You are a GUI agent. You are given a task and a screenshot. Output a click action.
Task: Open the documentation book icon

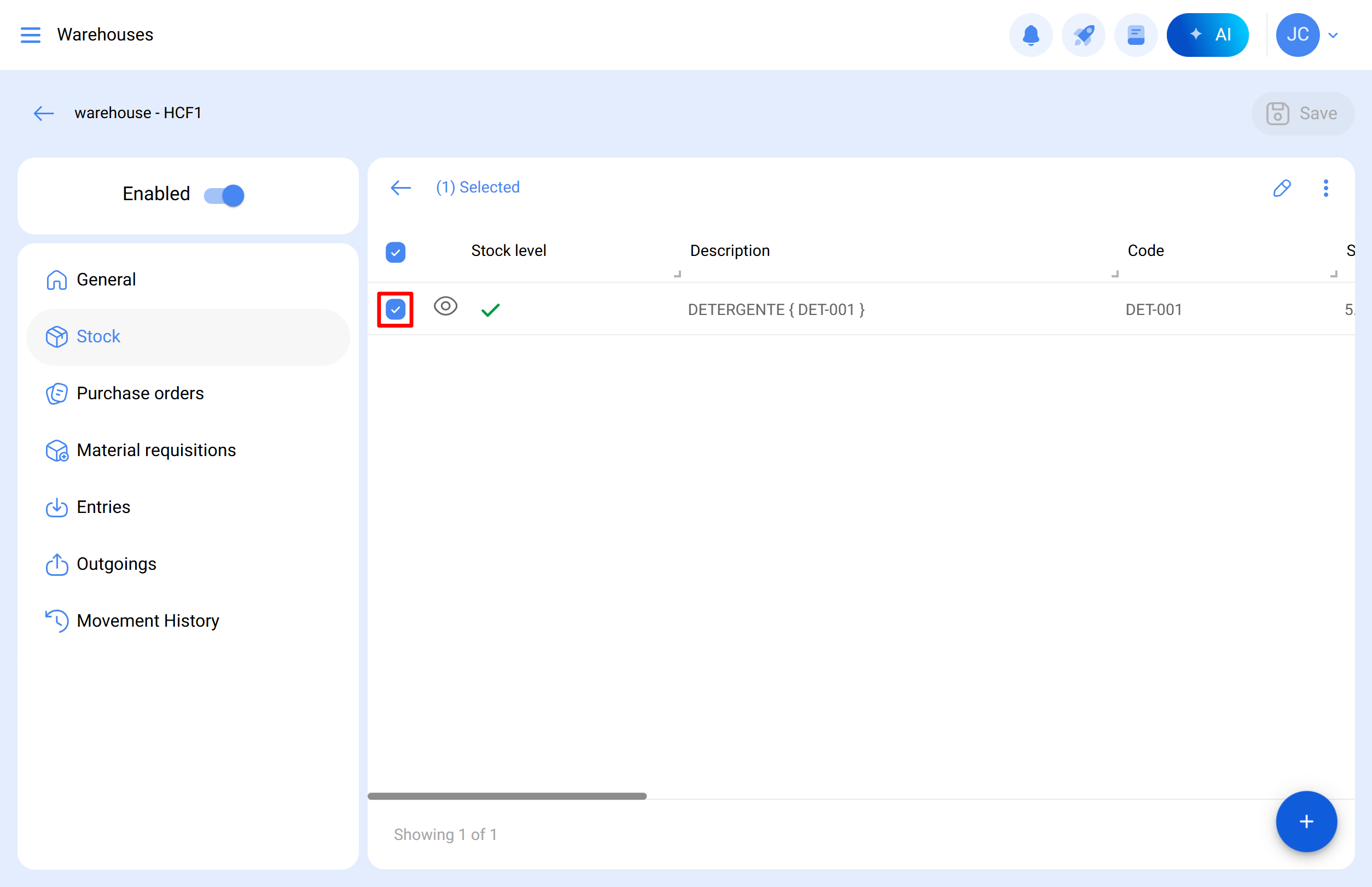pyautogui.click(x=1135, y=35)
